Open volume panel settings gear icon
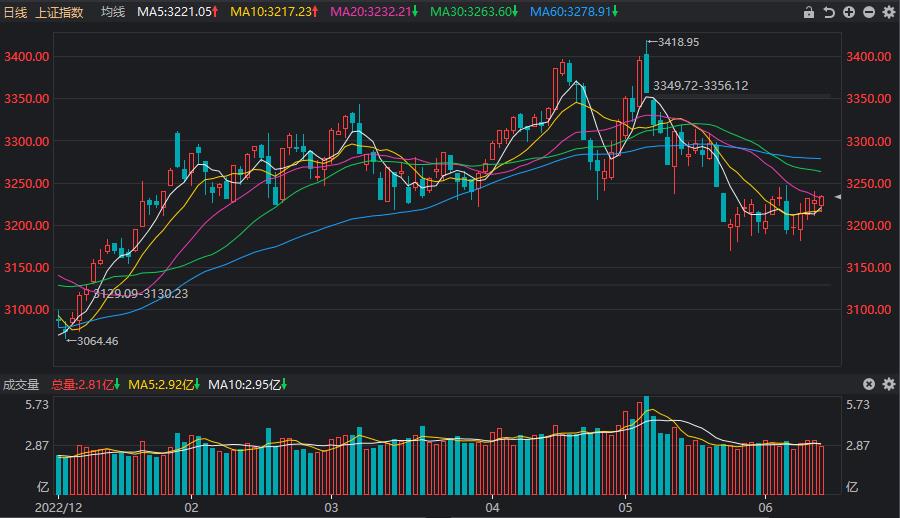Image resolution: width=900 pixels, height=518 pixels. click(887, 384)
